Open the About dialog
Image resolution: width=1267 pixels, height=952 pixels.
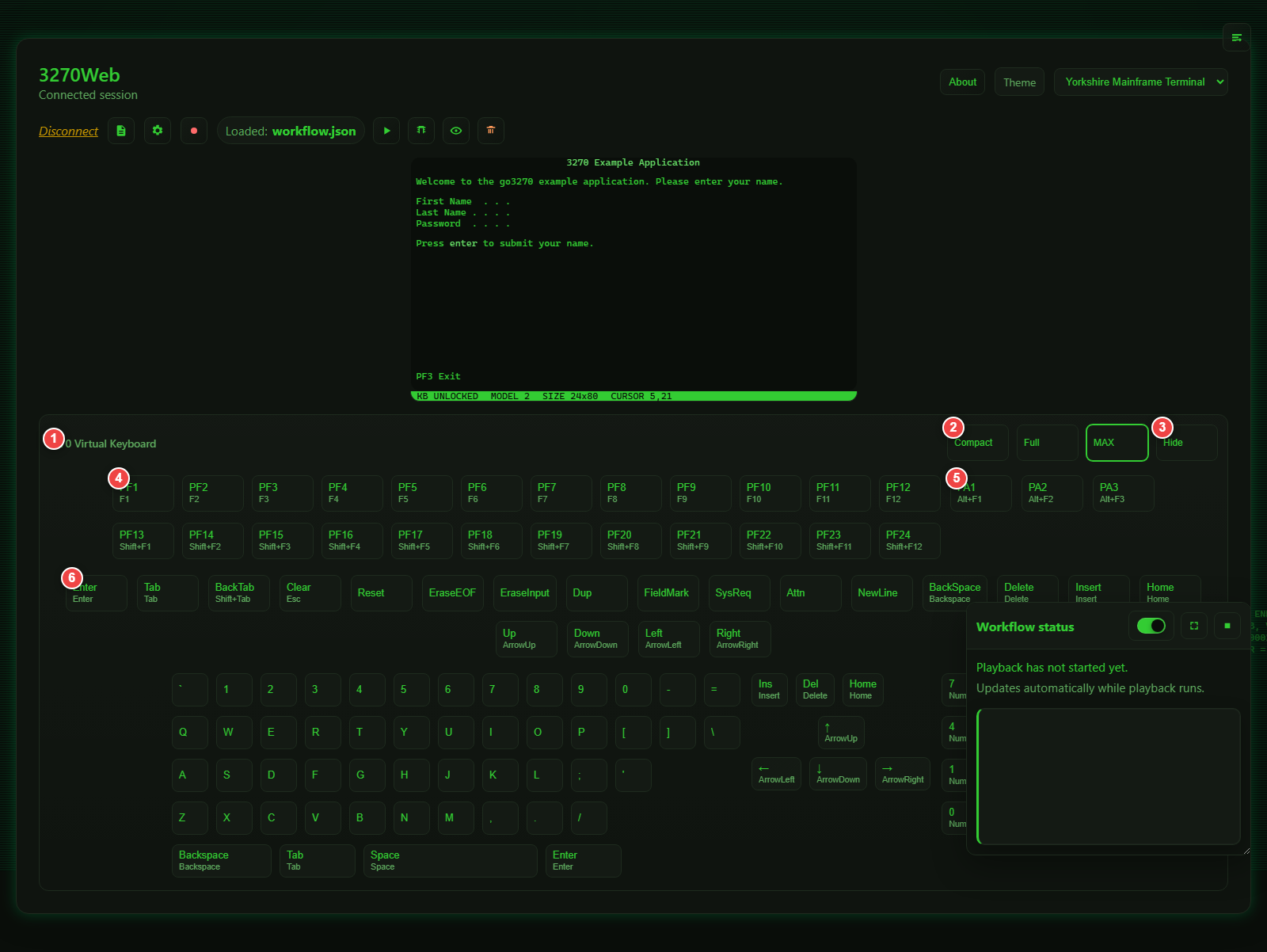[962, 82]
